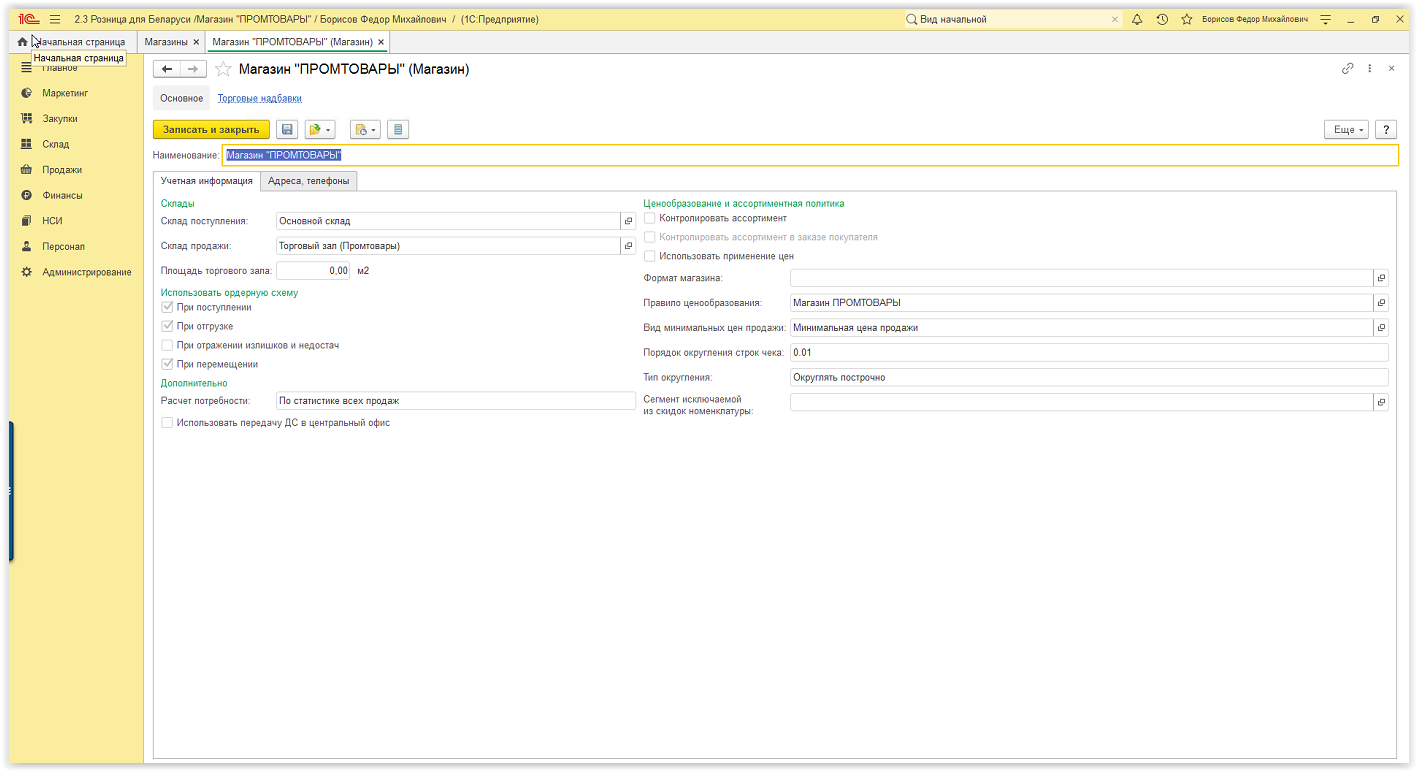Copy link with the chain icon

(1347, 69)
